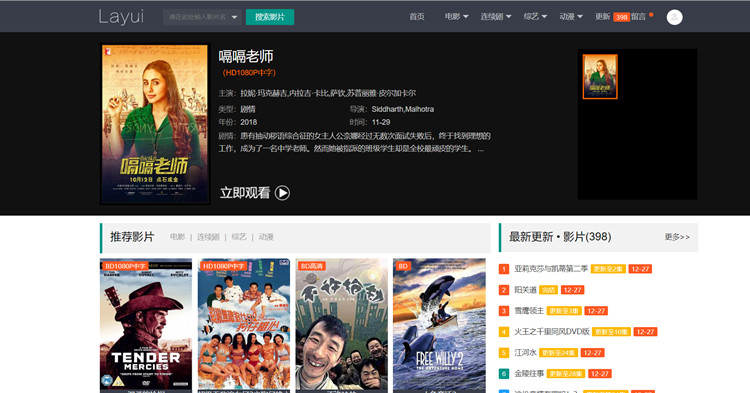Click the 搜索影片 button

pyautogui.click(x=270, y=17)
